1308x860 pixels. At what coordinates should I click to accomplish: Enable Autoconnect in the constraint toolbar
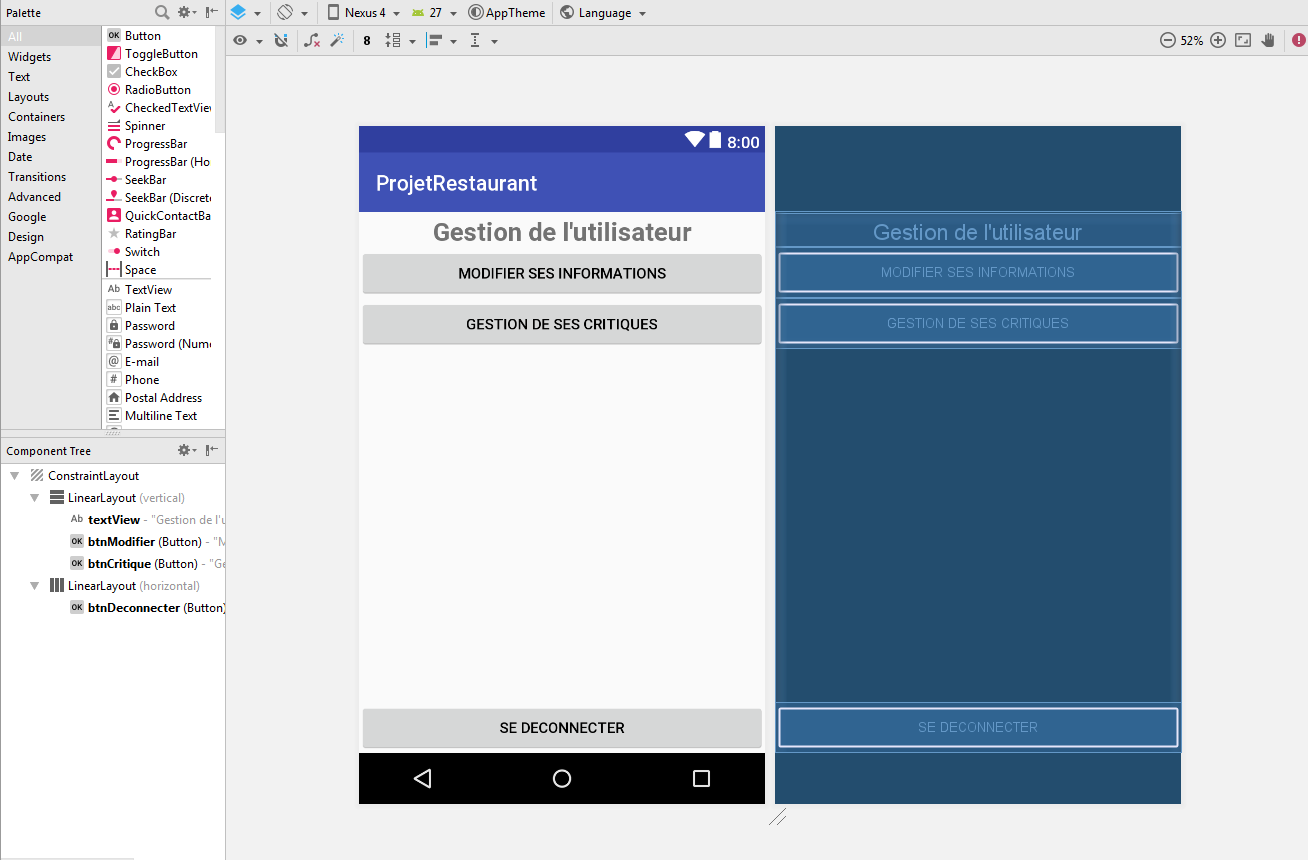[x=281, y=40]
